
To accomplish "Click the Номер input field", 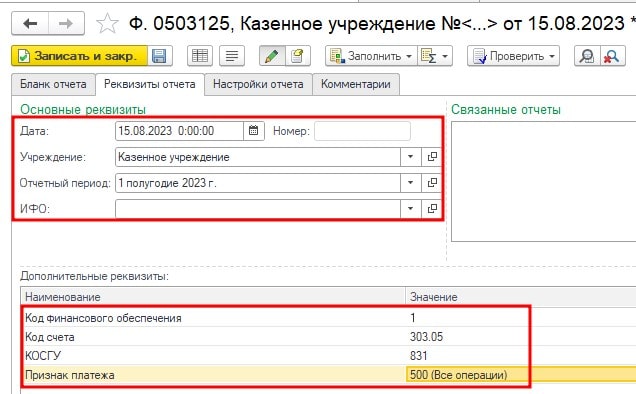I will (362, 131).
